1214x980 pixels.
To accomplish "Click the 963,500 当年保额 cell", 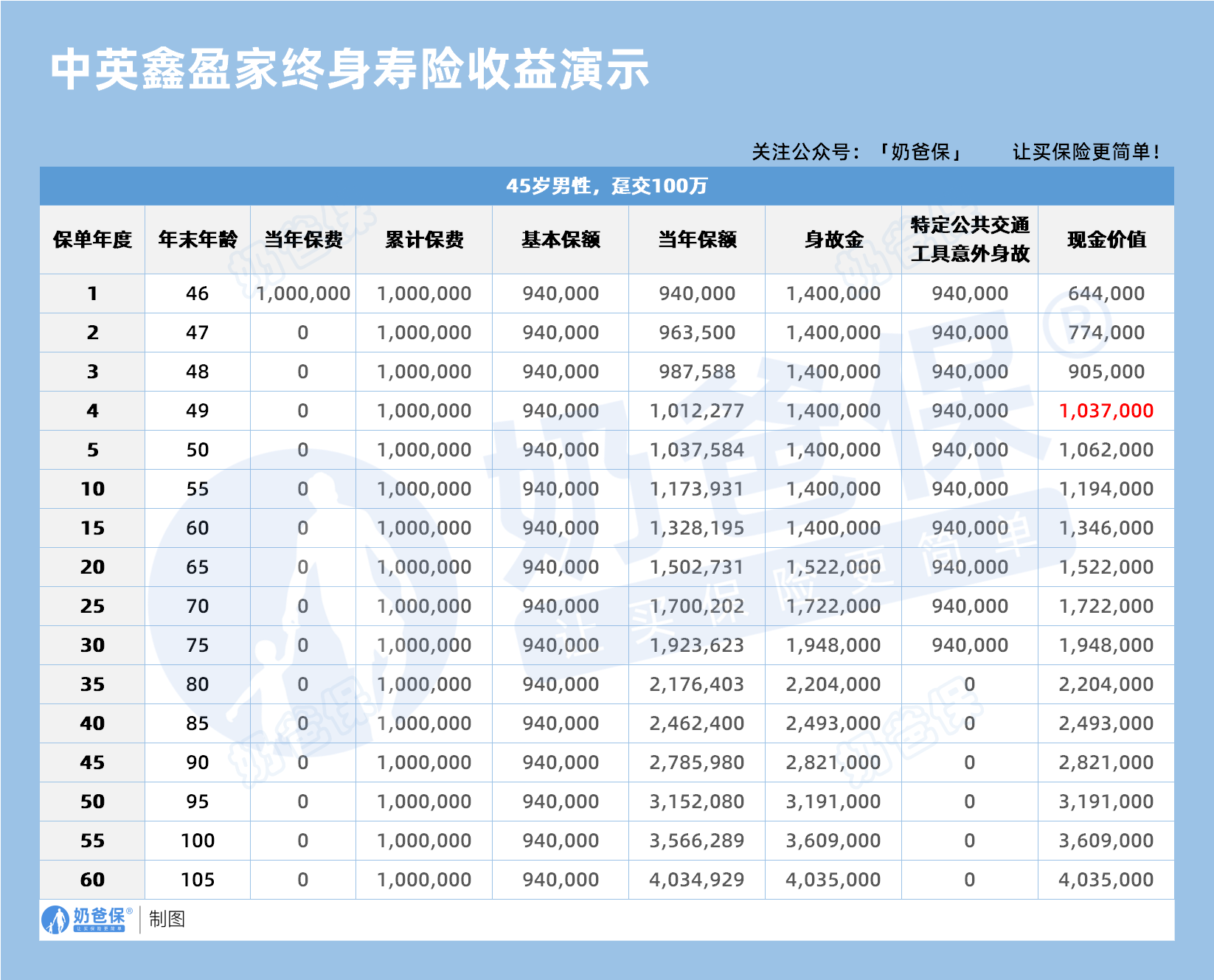I will click(x=697, y=333).
